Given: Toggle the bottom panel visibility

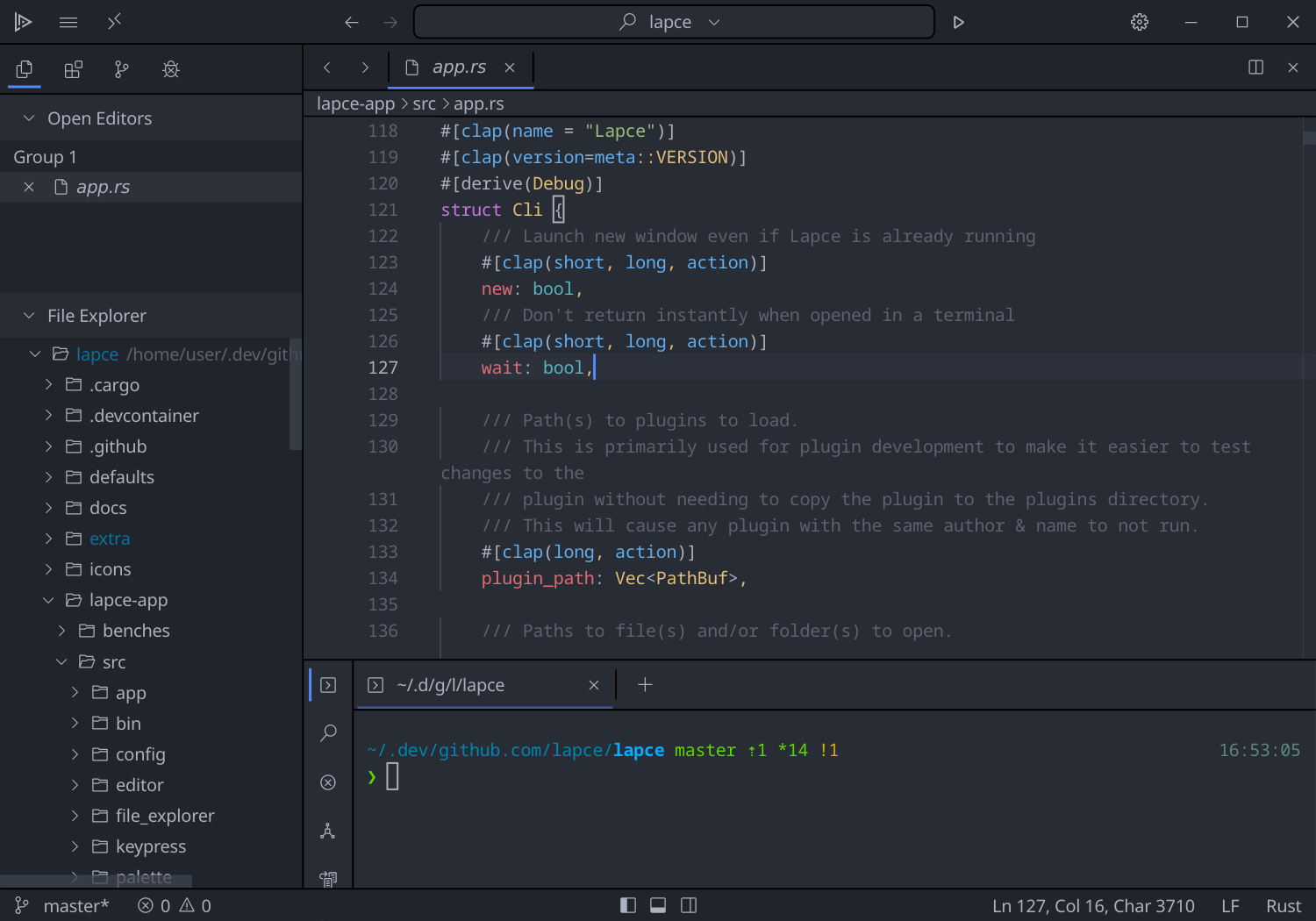Looking at the screenshot, I should (x=658, y=905).
